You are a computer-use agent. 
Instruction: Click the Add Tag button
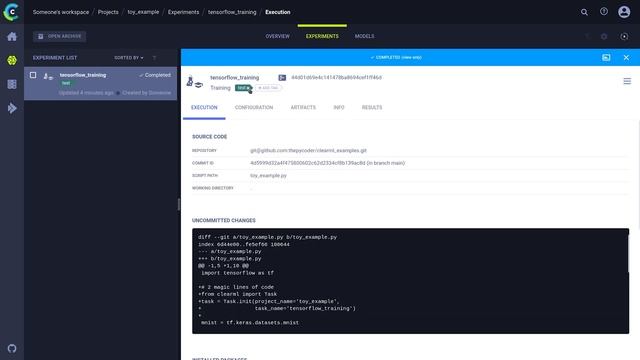268,88
